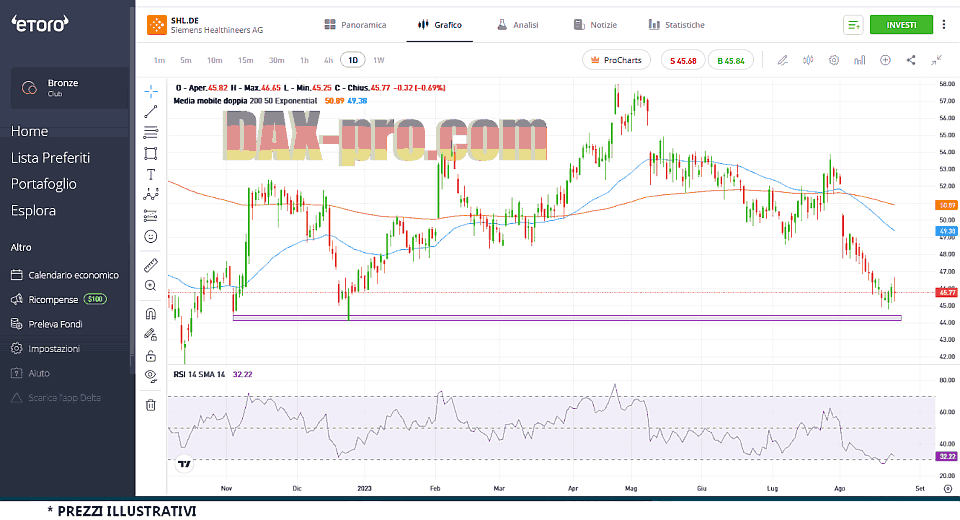Click the Siemens Healthineers SHL.DE logo

pyautogui.click(x=157, y=25)
